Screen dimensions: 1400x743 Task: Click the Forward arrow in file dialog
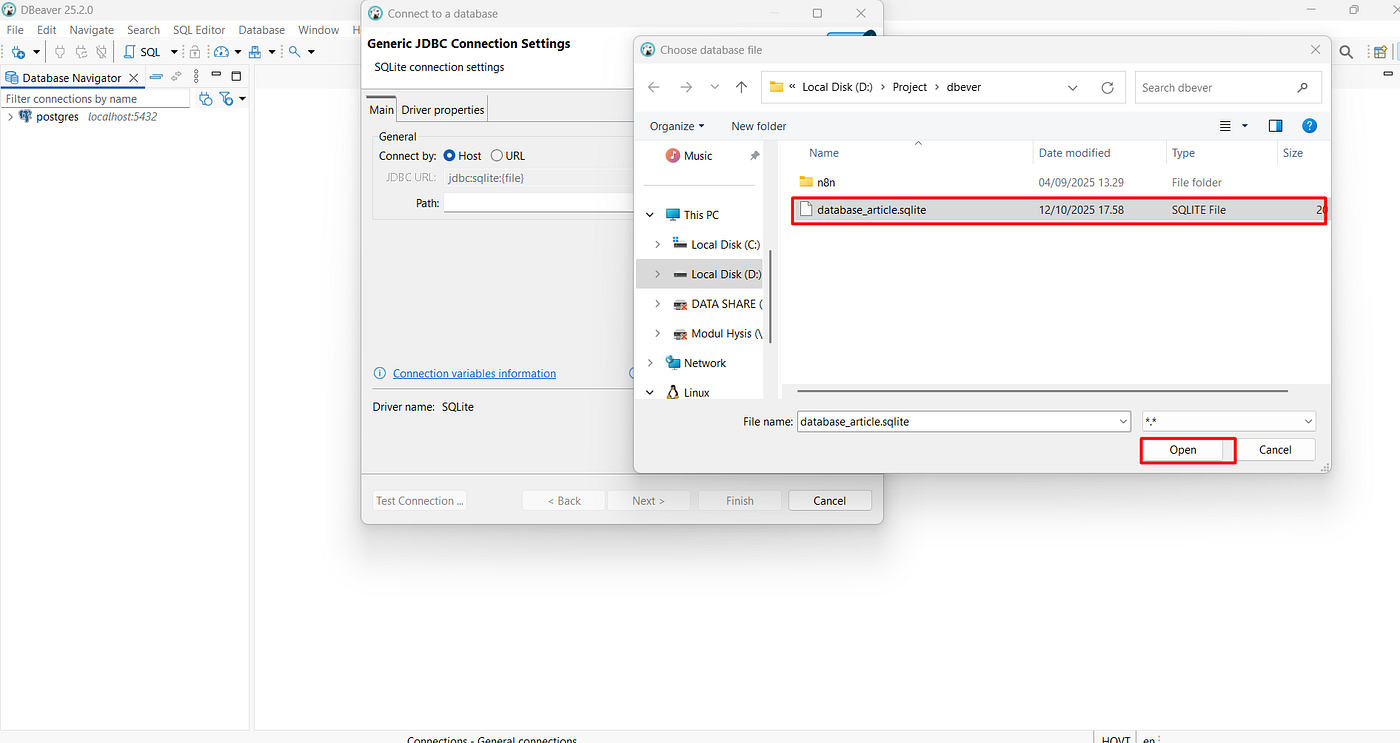point(686,87)
